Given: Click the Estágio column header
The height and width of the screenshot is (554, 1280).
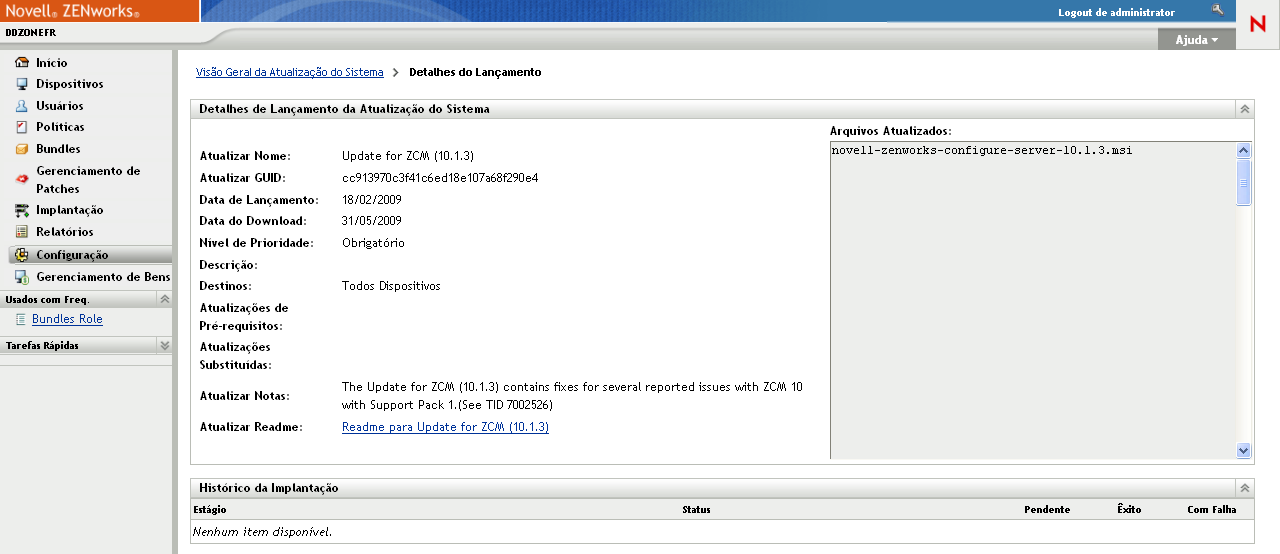Looking at the screenshot, I should point(210,510).
